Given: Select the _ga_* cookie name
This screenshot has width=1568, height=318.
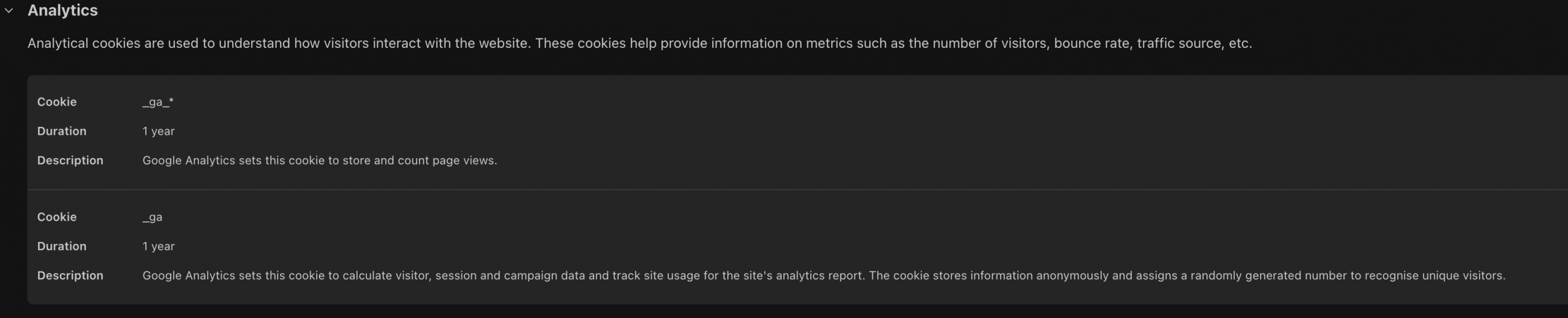Looking at the screenshot, I should tap(158, 102).
